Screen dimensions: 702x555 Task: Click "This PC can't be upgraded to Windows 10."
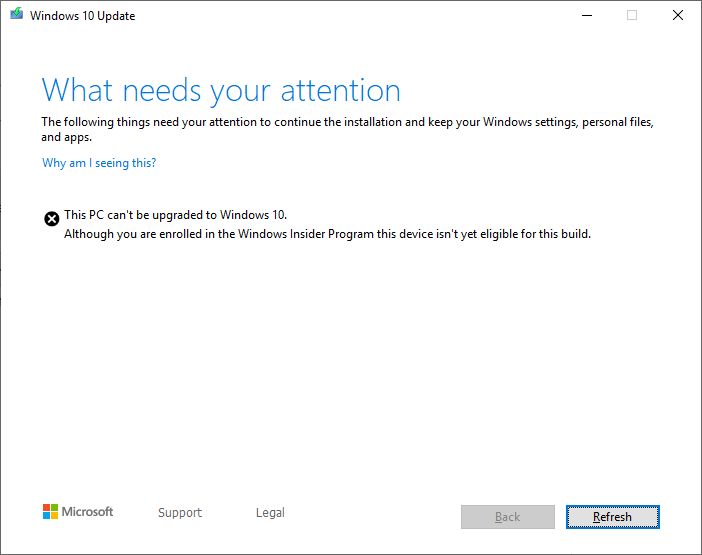pos(176,215)
